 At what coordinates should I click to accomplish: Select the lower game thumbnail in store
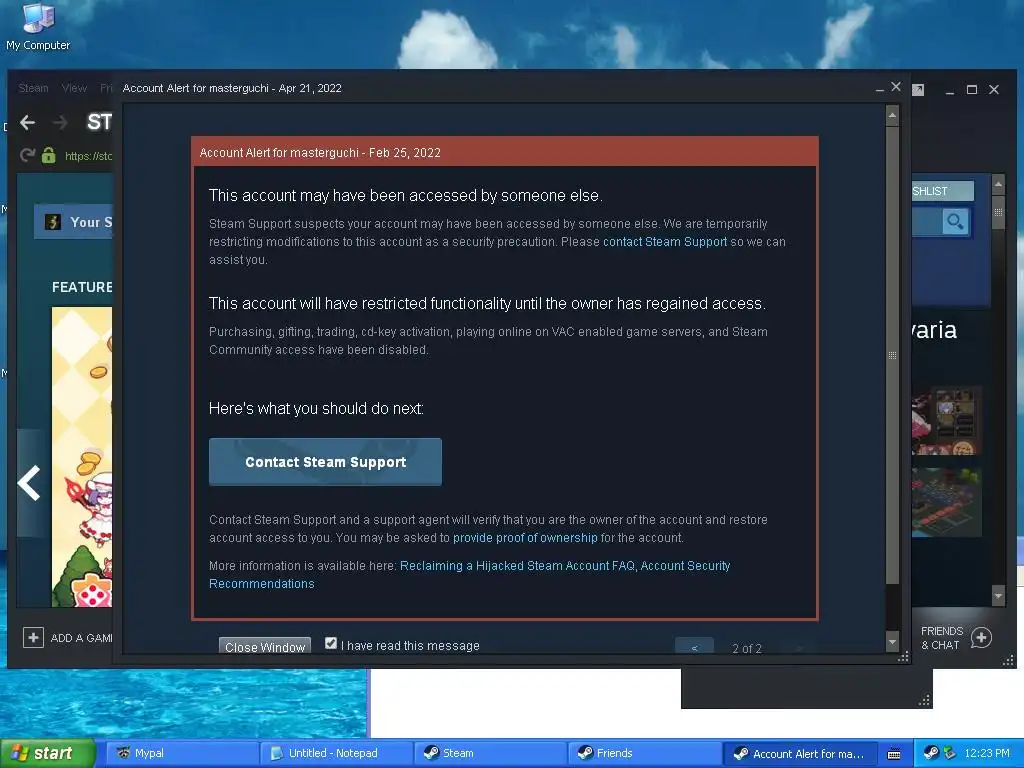946,502
